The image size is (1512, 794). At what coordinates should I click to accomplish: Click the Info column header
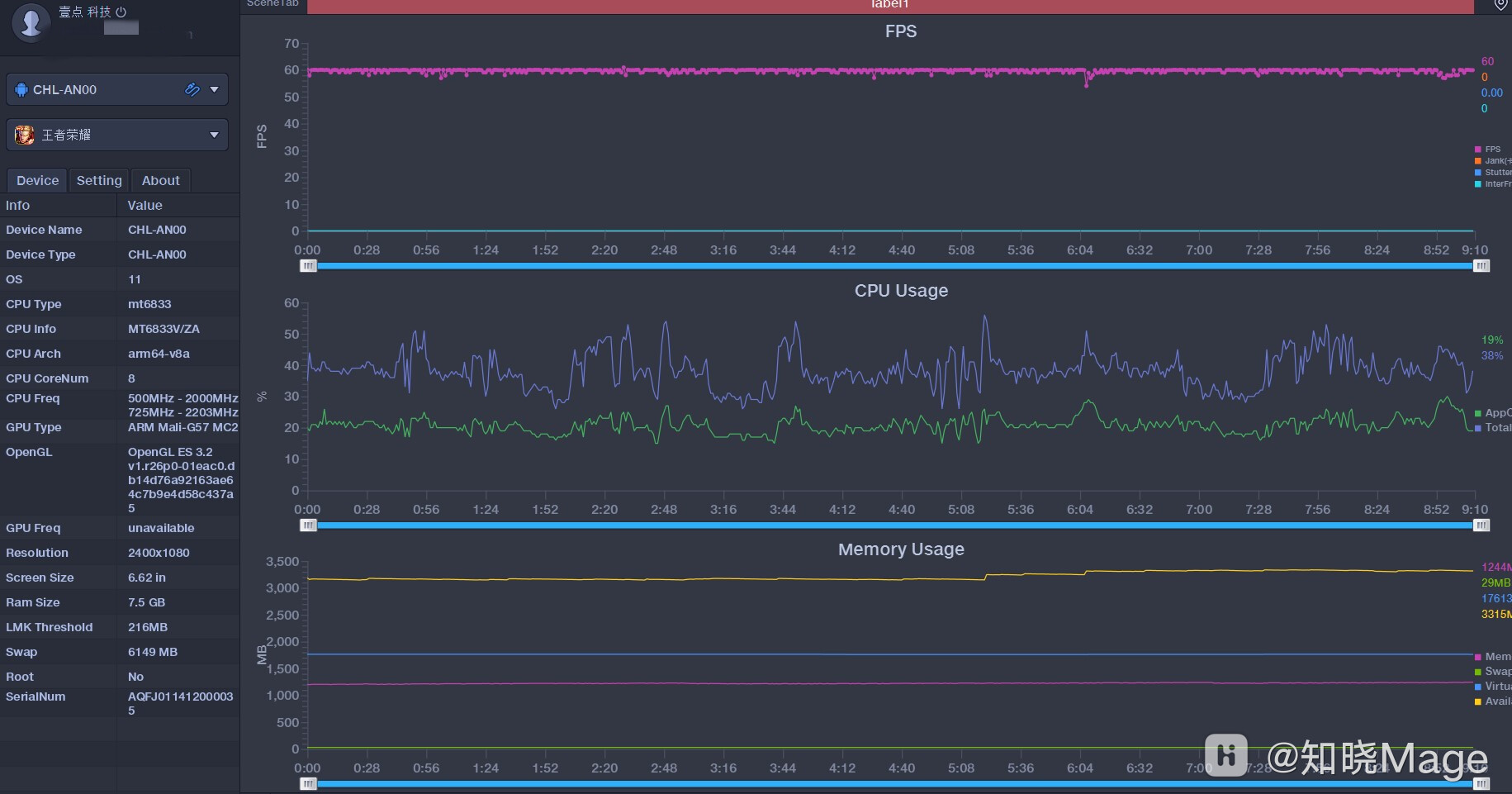coord(17,205)
